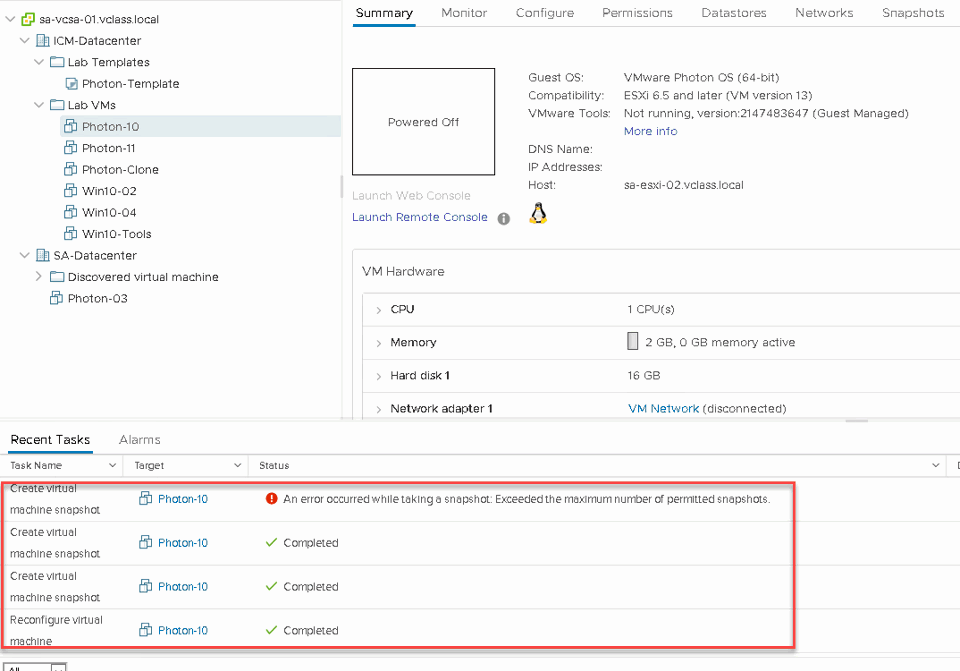Click the host name sa-esxi-02.vclass.local
The width and height of the screenshot is (960, 671).
[683, 185]
